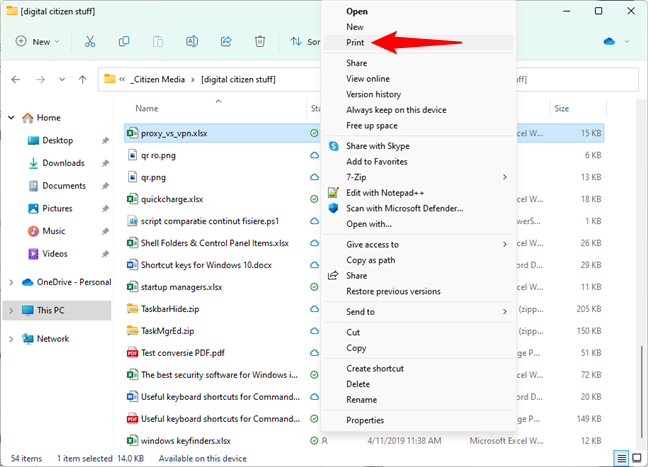This screenshot has height=467, width=648.
Task: Switch to large thumbnails view in status bar
Action: tap(636, 458)
